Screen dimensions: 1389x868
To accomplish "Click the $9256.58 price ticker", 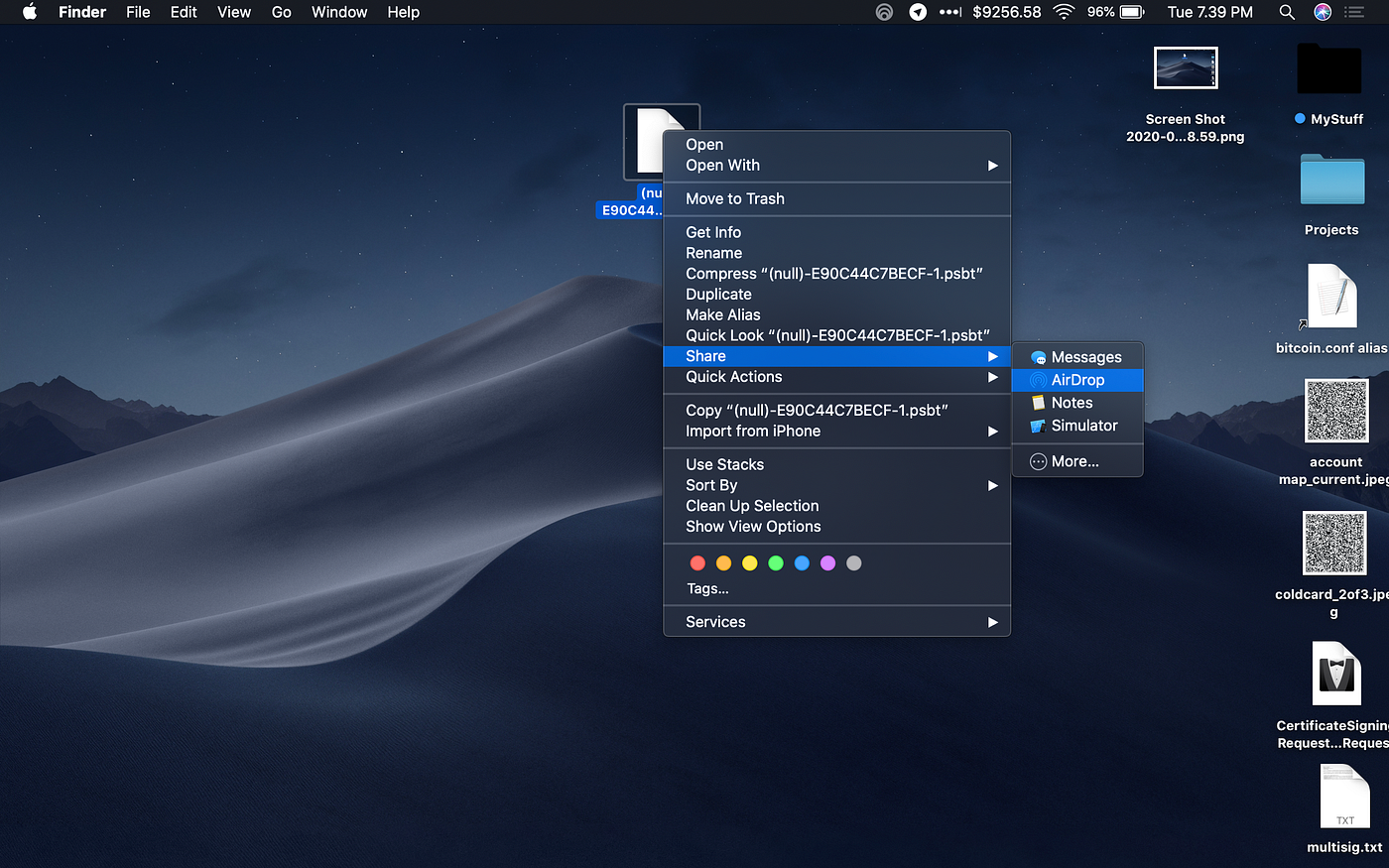I will click(x=1006, y=12).
